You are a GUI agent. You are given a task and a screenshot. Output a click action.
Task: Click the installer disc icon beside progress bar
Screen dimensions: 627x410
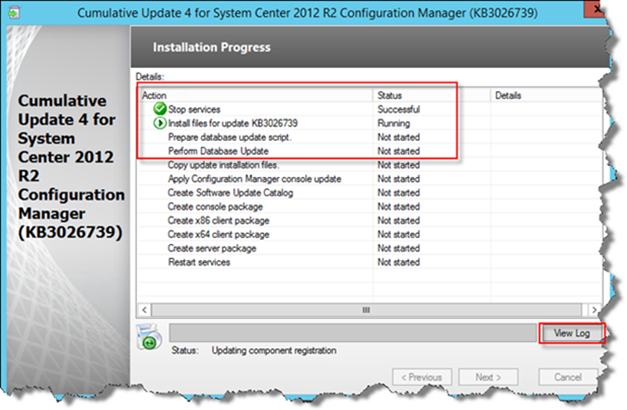(x=148, y=337)
